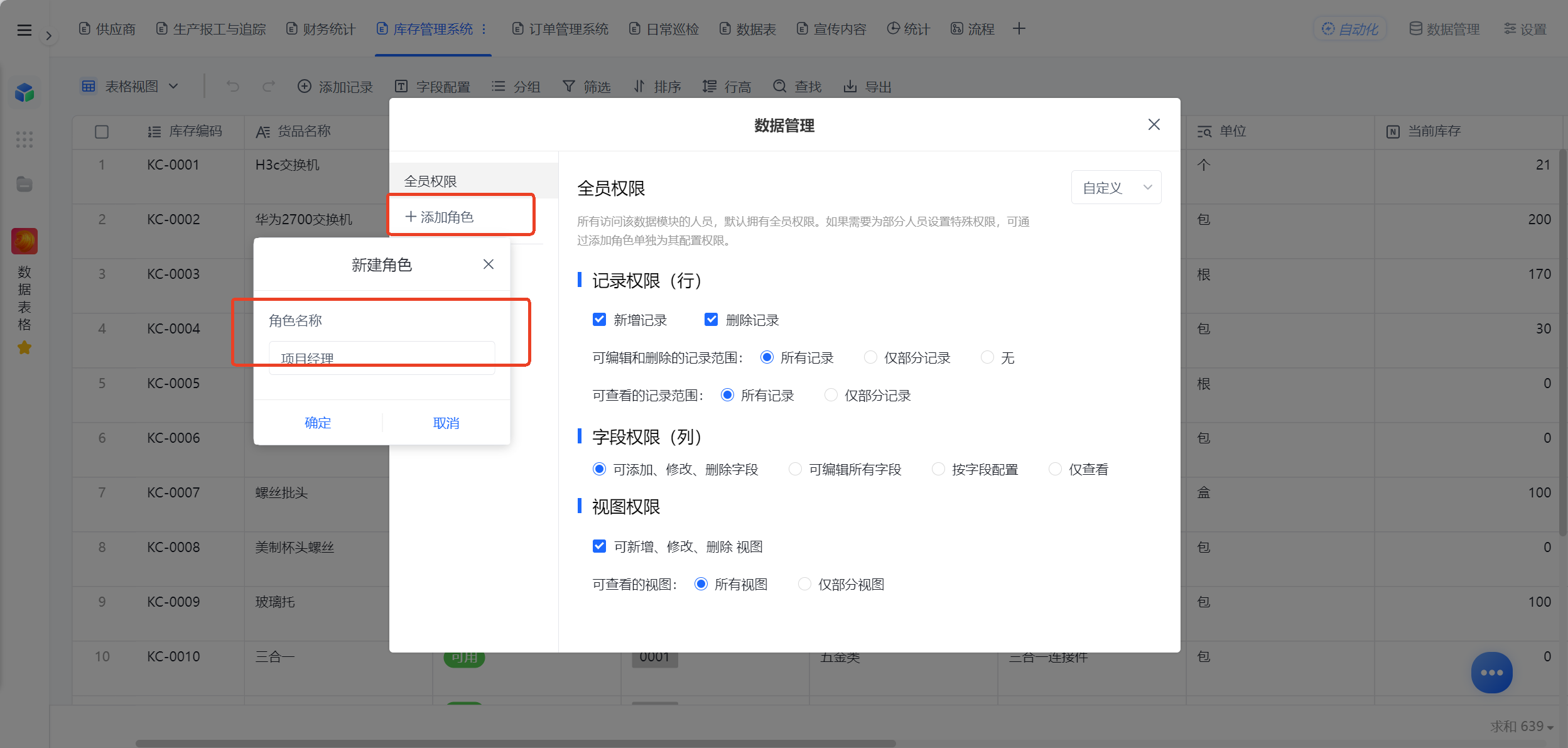Expand the 求和 639 summary dropdown
This screenshot has width=1568, height=748.
1522,727
